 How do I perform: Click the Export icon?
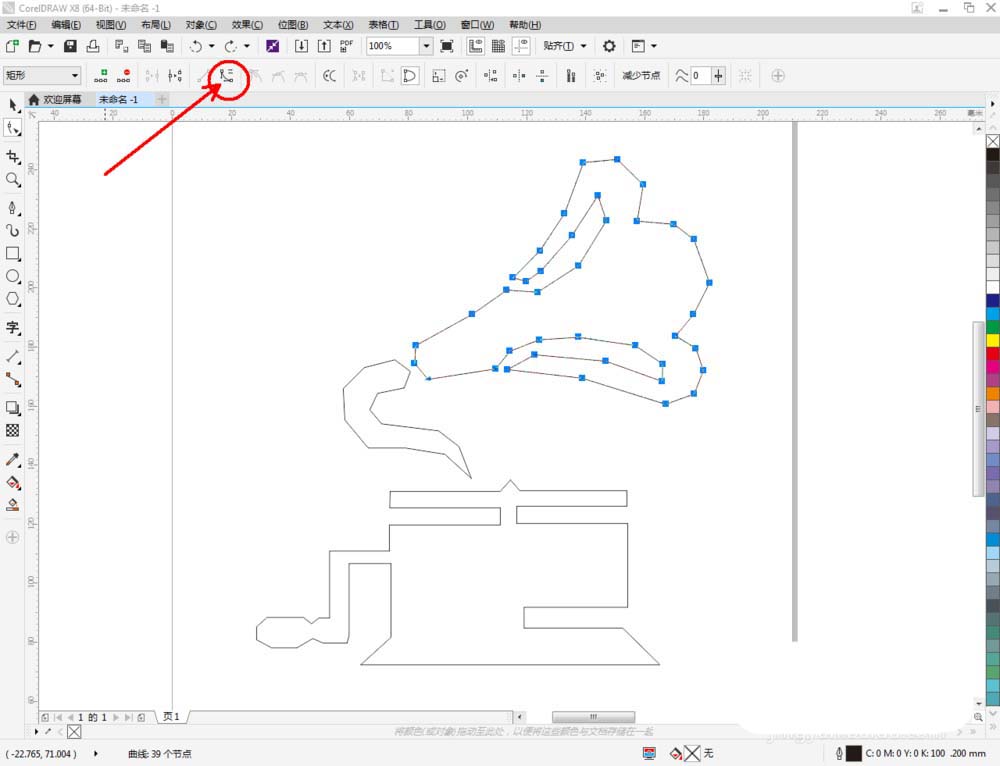pyautogui.click(x=324, y=46)
